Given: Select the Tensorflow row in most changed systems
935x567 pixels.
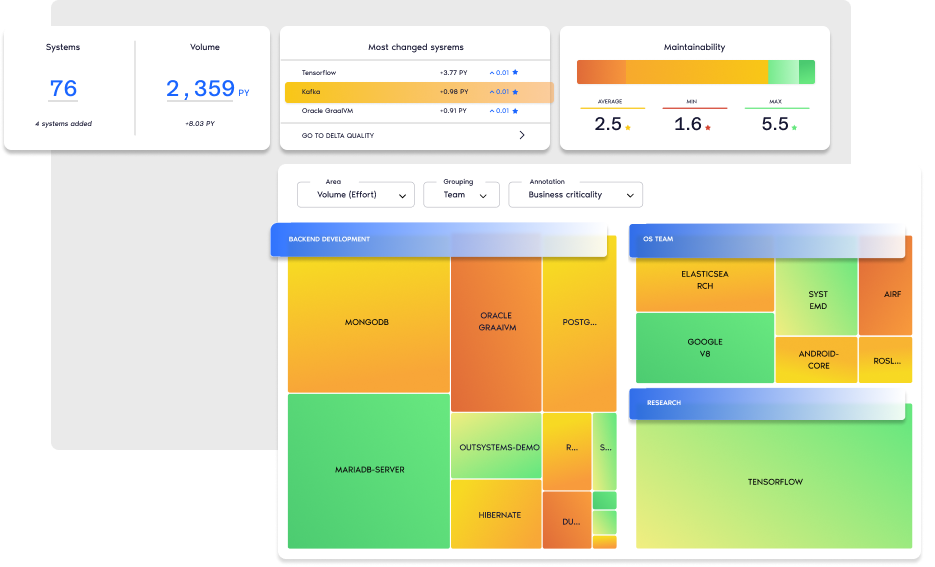Looking at the screenshot, I should pyautogui.click(x=415, y=73).
